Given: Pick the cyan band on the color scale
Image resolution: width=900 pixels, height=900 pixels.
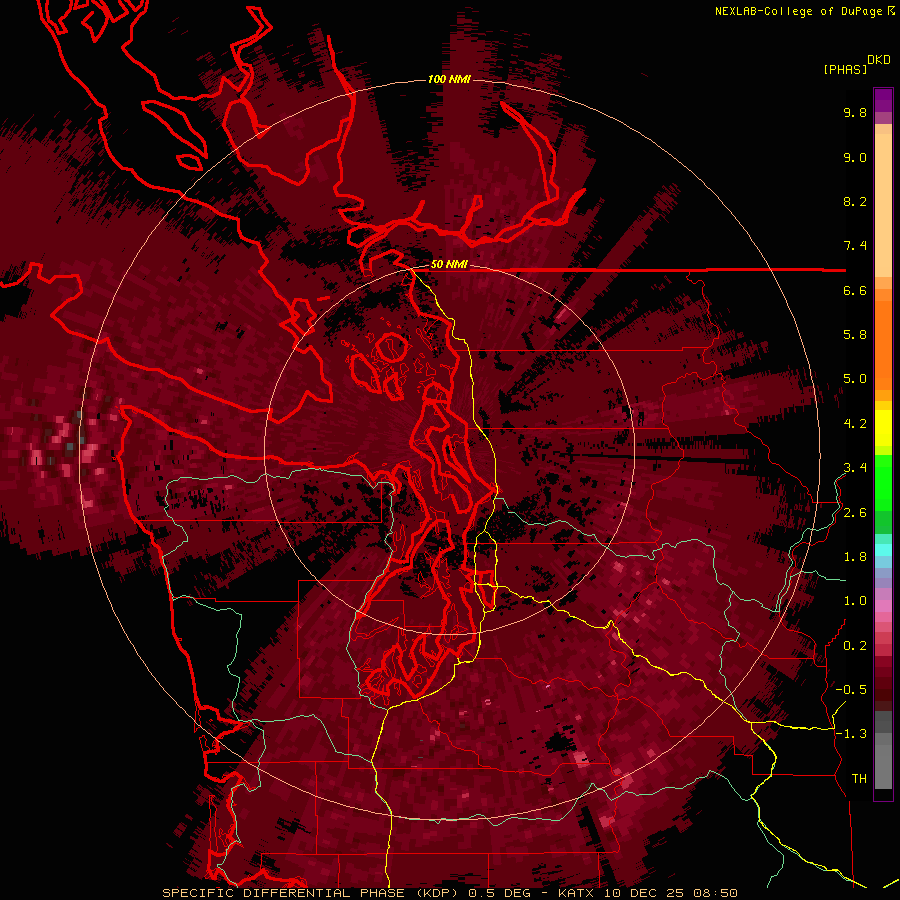Looking at the screenshot, I should coord(883,549).
